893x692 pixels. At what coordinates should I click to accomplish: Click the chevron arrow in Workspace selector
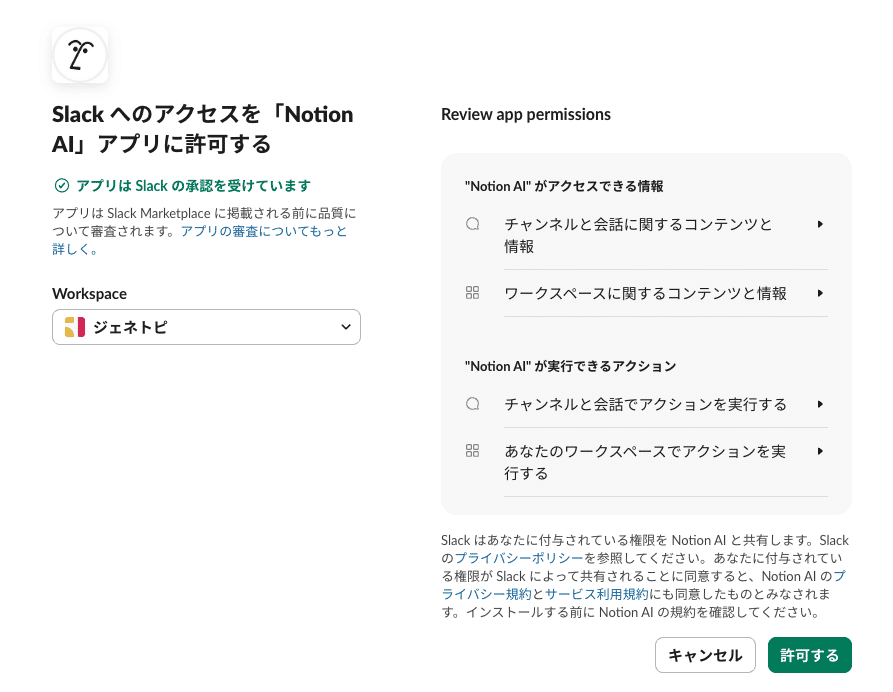pos(346,327)
